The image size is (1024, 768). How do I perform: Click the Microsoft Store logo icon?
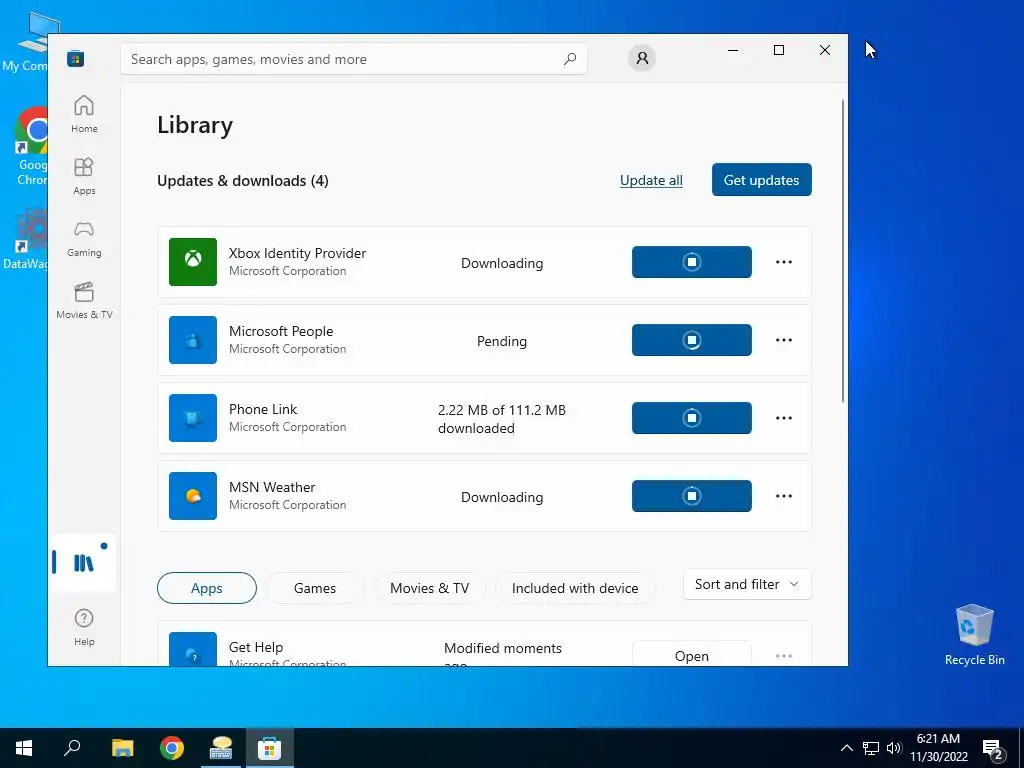click(76, 59)
